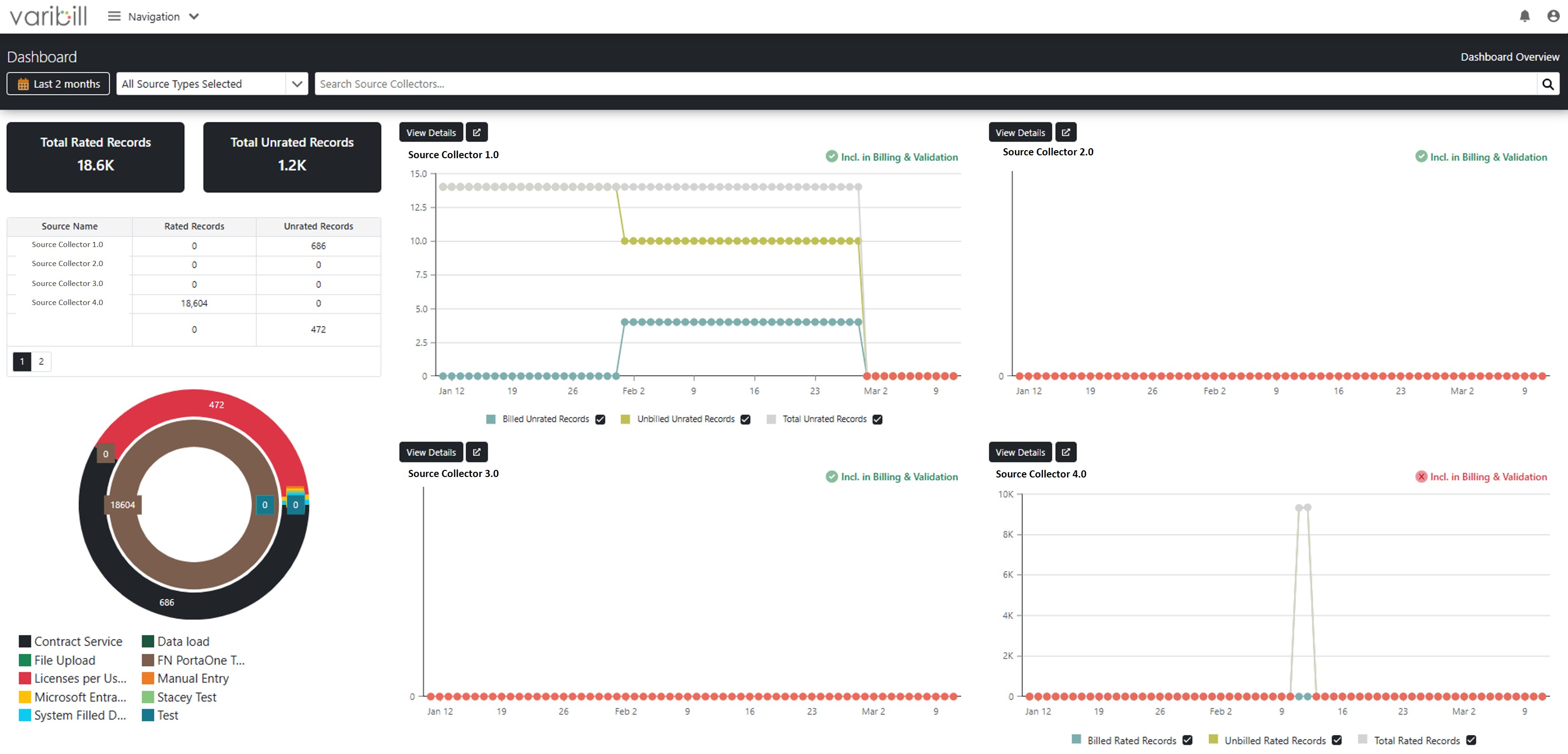
Task: Toggle Unbilled Unrated Records visibility
Action: [x=745, y=420]
